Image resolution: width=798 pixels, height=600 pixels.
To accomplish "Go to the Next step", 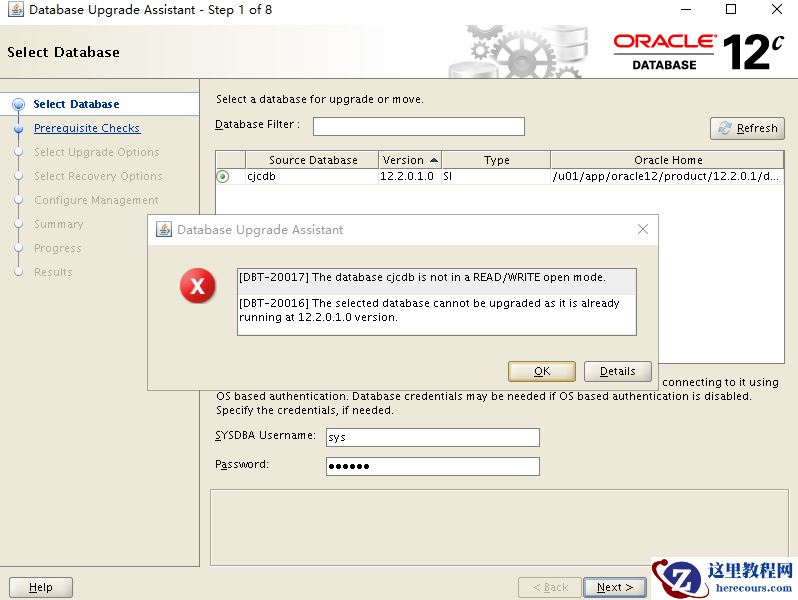I will tap(615, 587).
